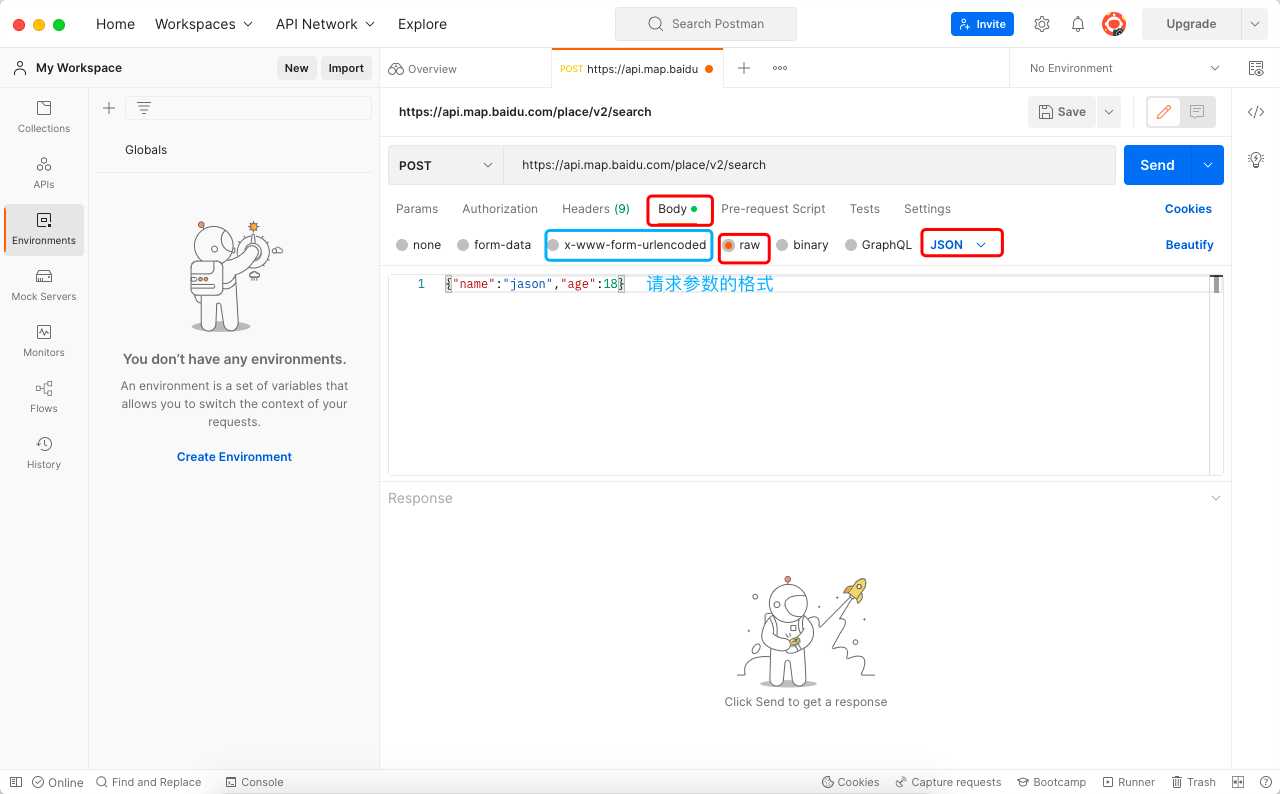
Task: Change the JSON body format dropdown
Action: pyautogui.click(x=959, y=245)
